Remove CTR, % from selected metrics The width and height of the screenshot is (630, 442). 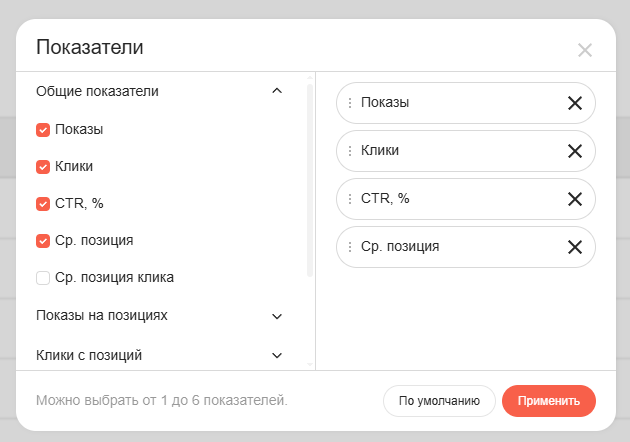coord(575,199)
